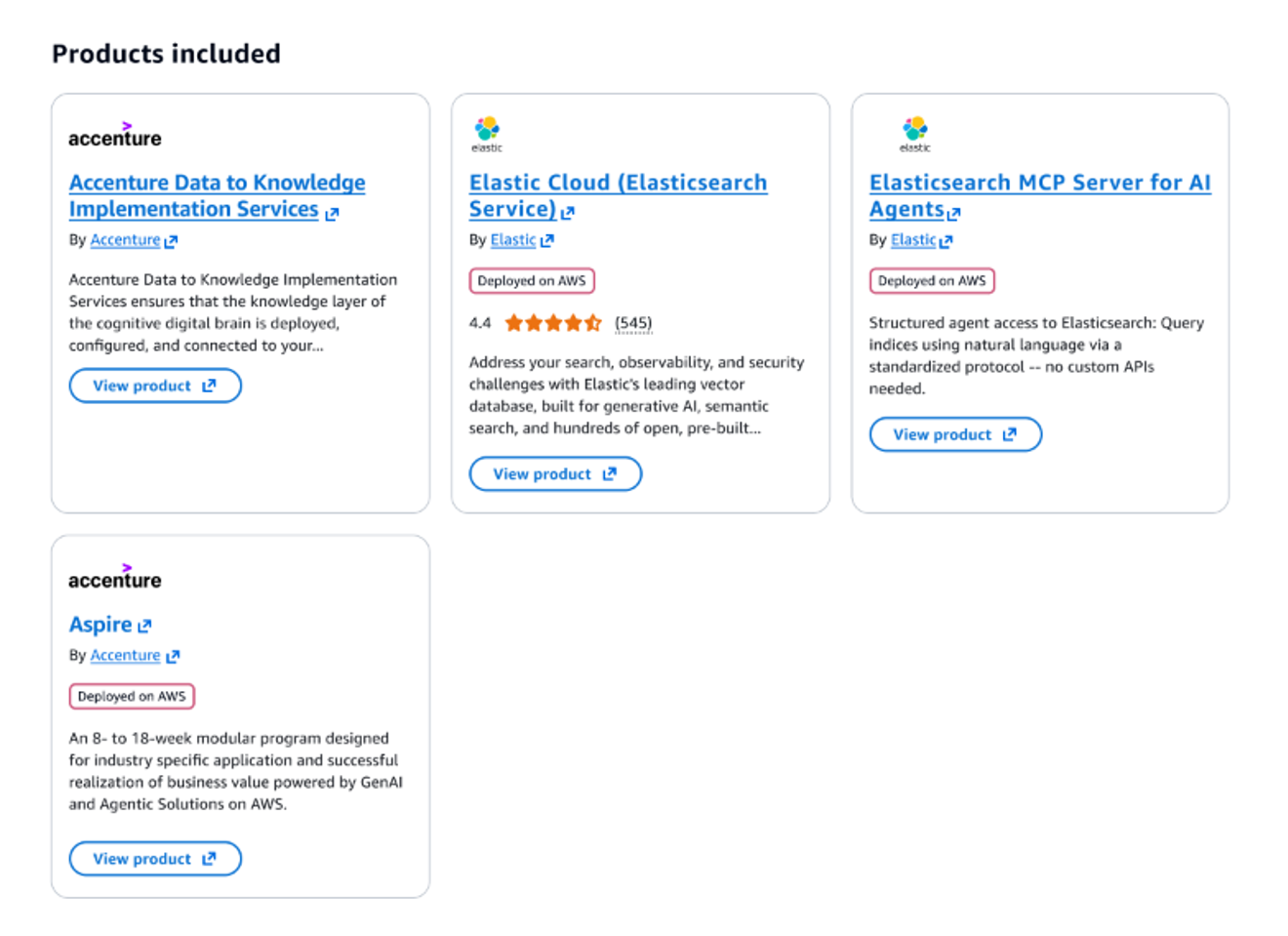View the 545 reviews for Elastic Cloud

pyautogui.click(x=632, y=322)
